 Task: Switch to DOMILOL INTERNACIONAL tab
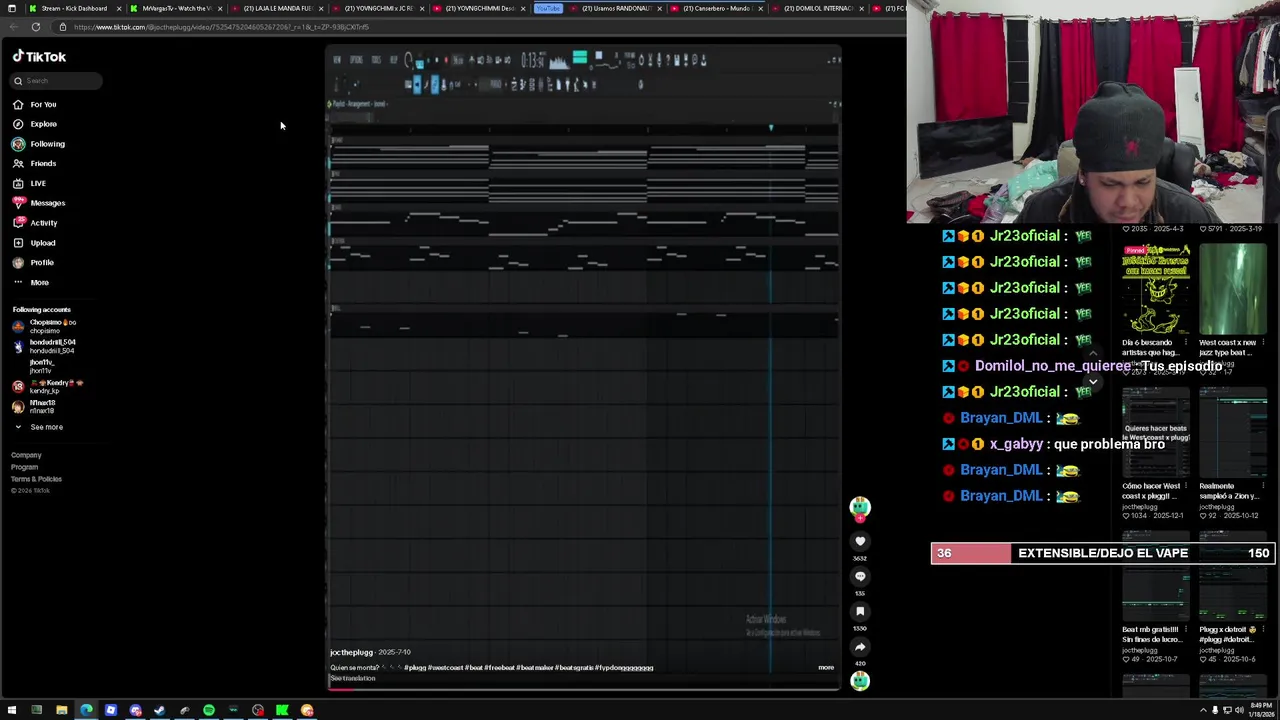818,8
